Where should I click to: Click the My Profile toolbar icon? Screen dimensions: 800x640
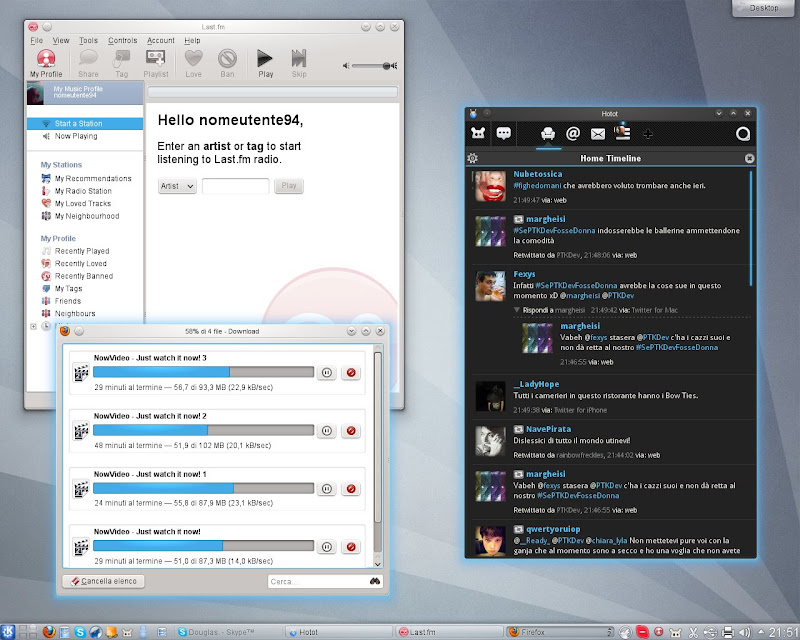tap(47, 62)
